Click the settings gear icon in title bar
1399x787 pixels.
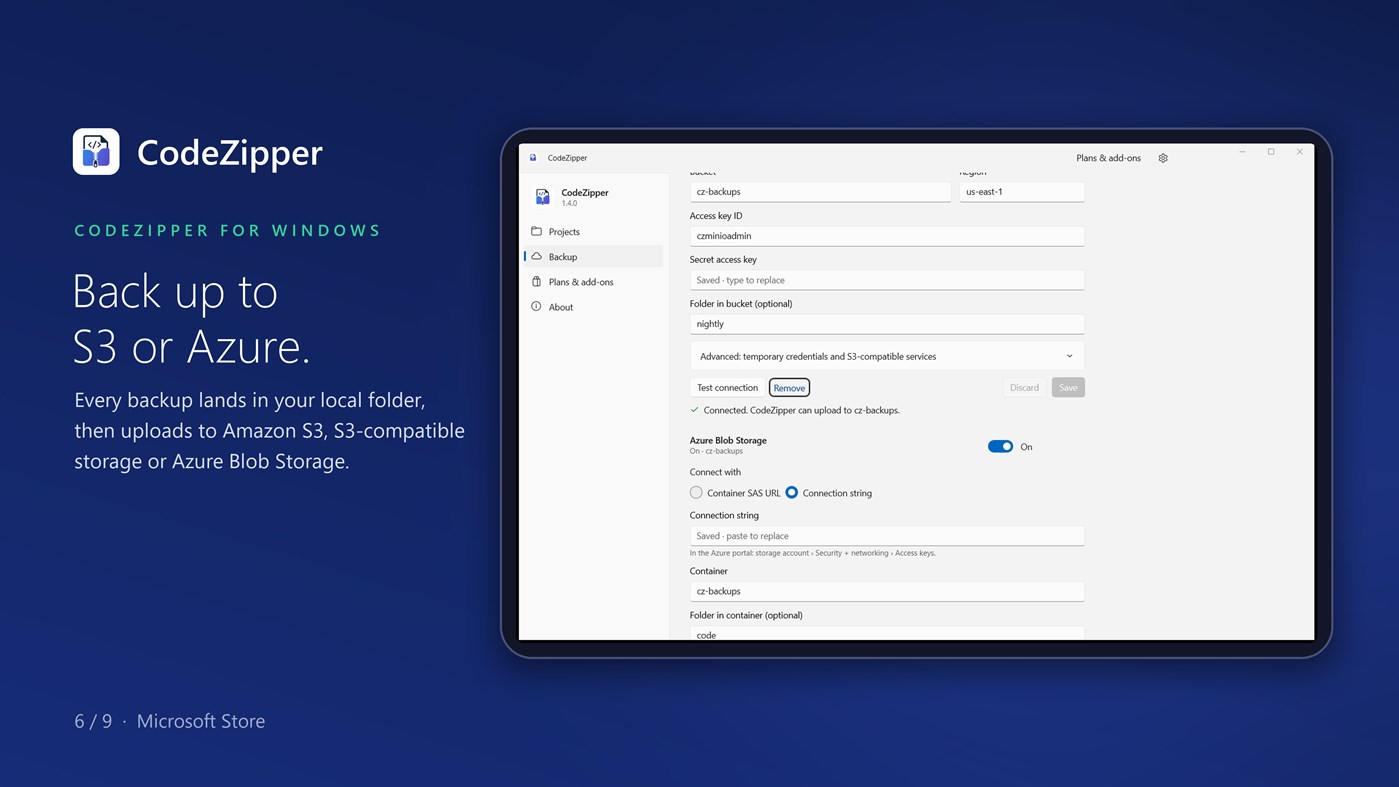tap(1163, 158)
